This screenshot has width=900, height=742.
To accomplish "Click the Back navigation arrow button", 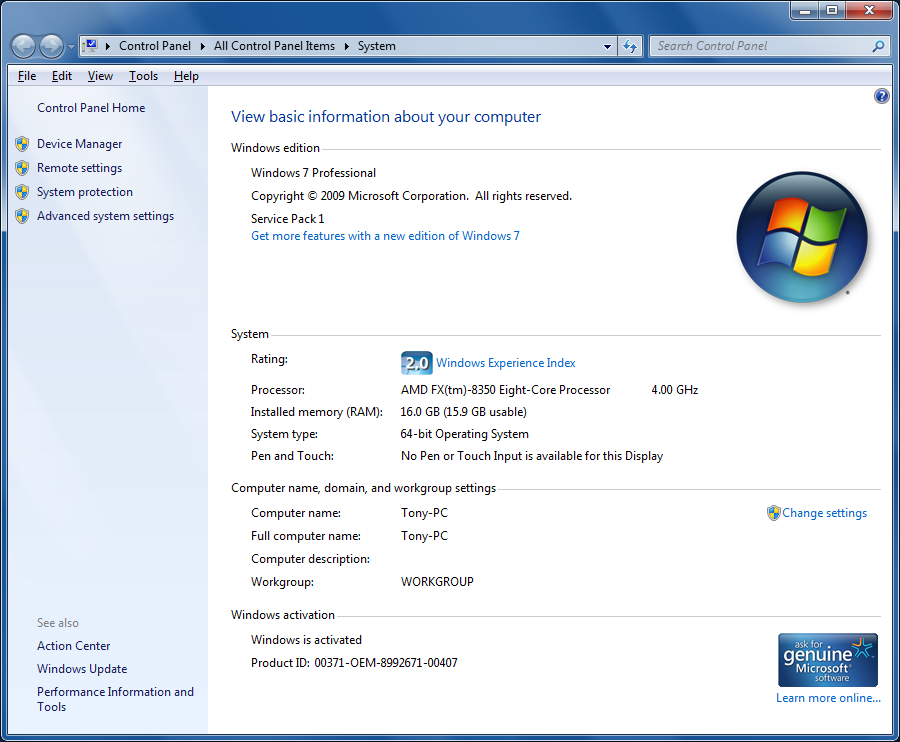I will tap(24, 46).
